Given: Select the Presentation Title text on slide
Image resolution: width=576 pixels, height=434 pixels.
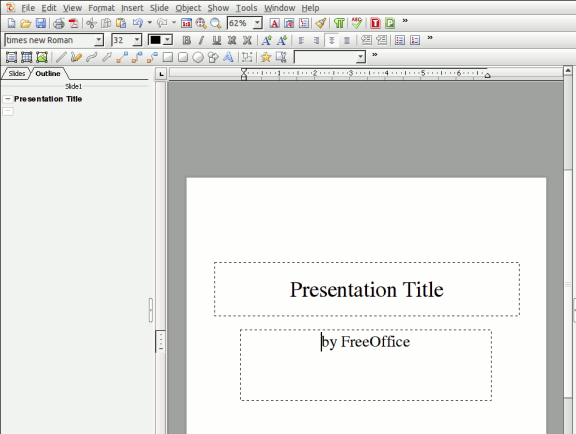Looking at the screenshot, I should 367,290.
